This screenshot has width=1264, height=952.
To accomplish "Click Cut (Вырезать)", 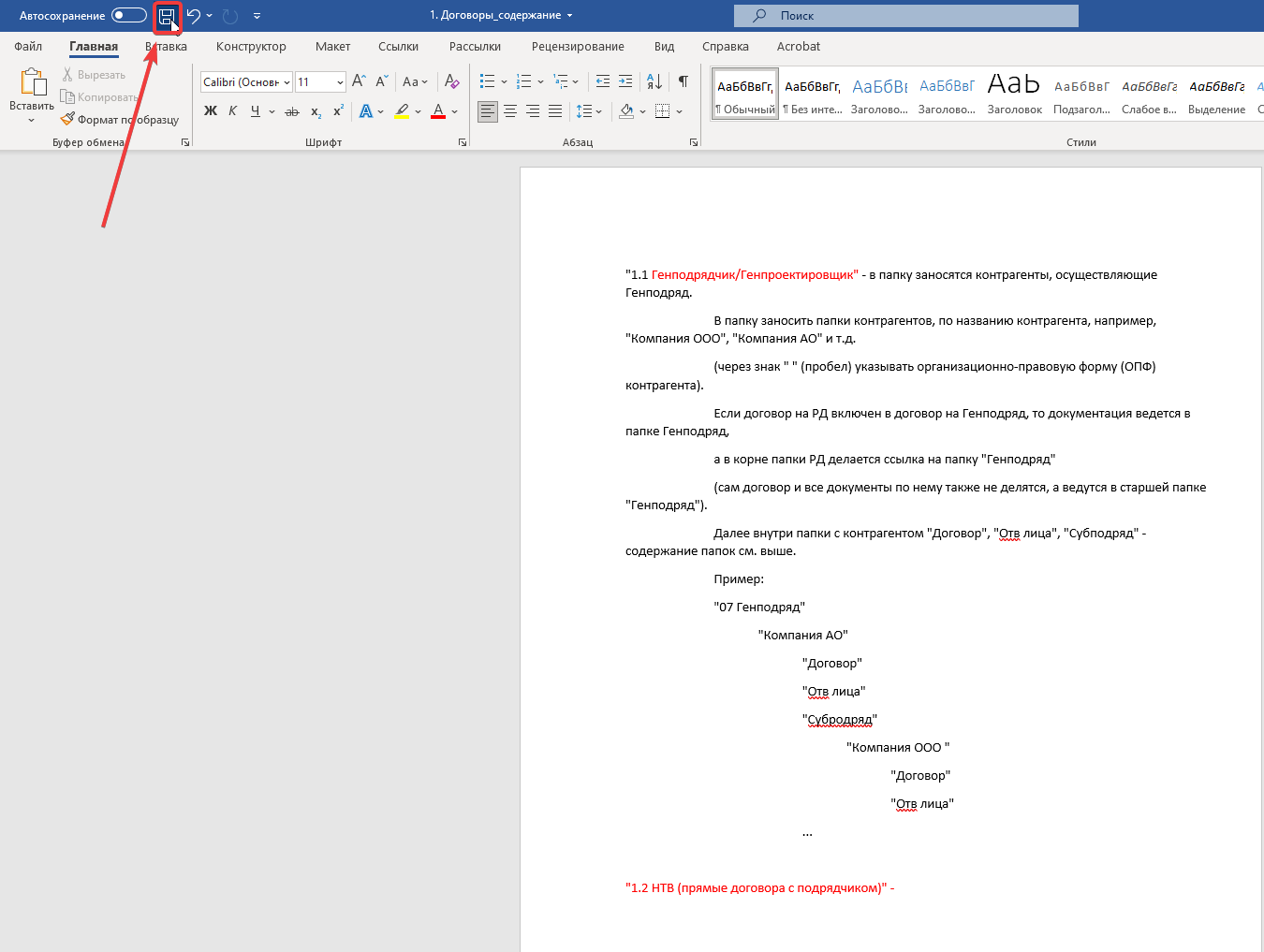I will coord(94,75).
